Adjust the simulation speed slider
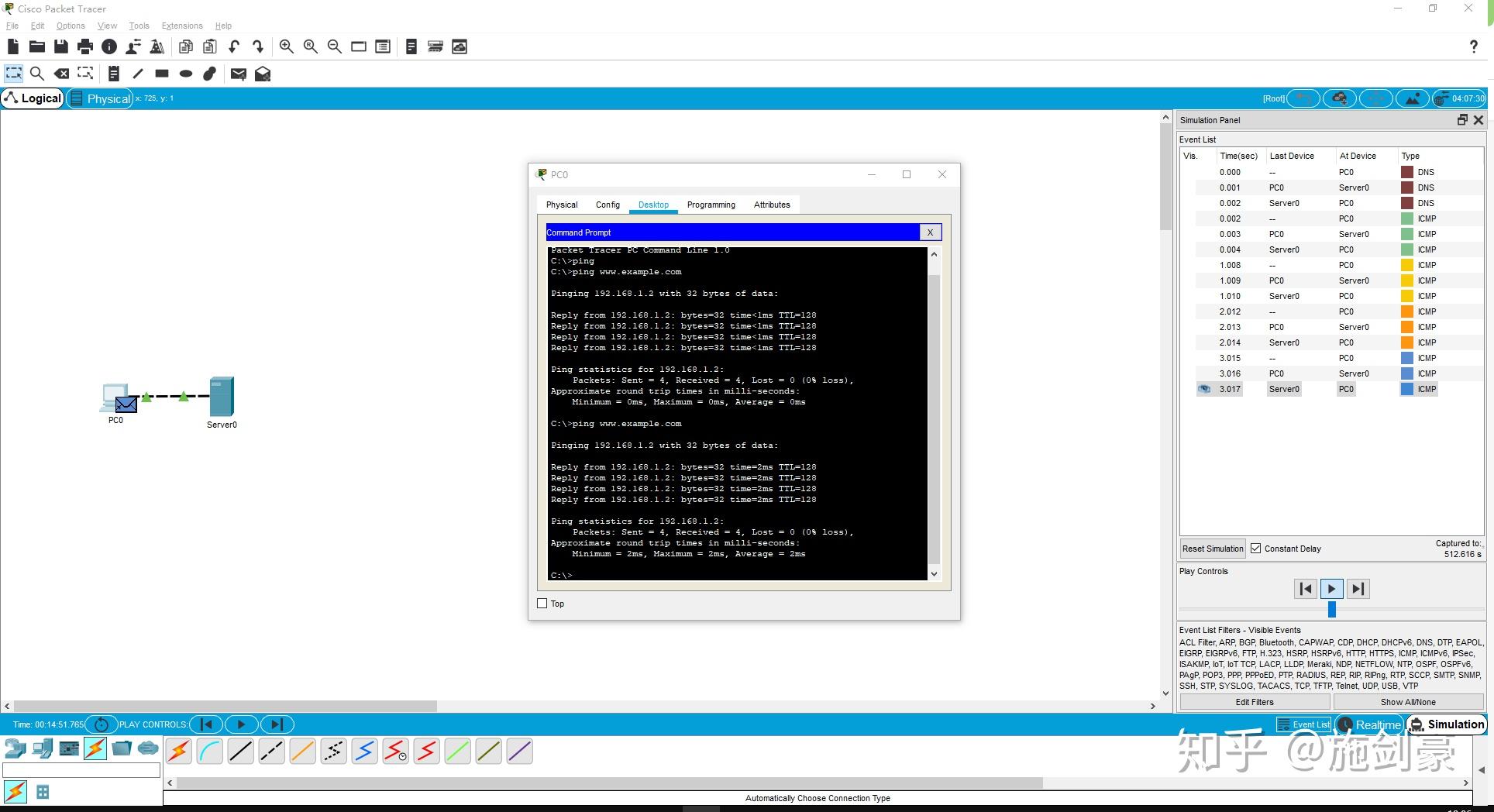This screenshot has height=812, width=1494. tap(1332, 610)
